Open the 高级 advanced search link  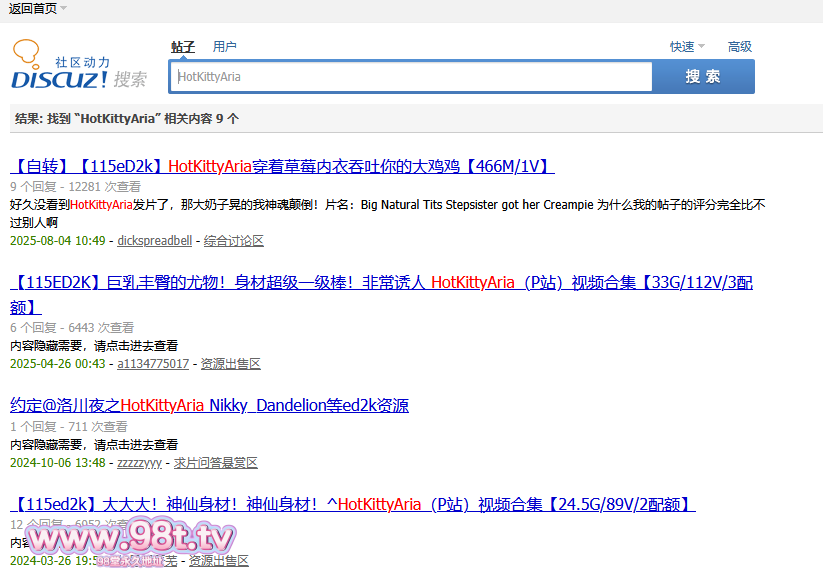pyautogui.click(x=740, y=47)
